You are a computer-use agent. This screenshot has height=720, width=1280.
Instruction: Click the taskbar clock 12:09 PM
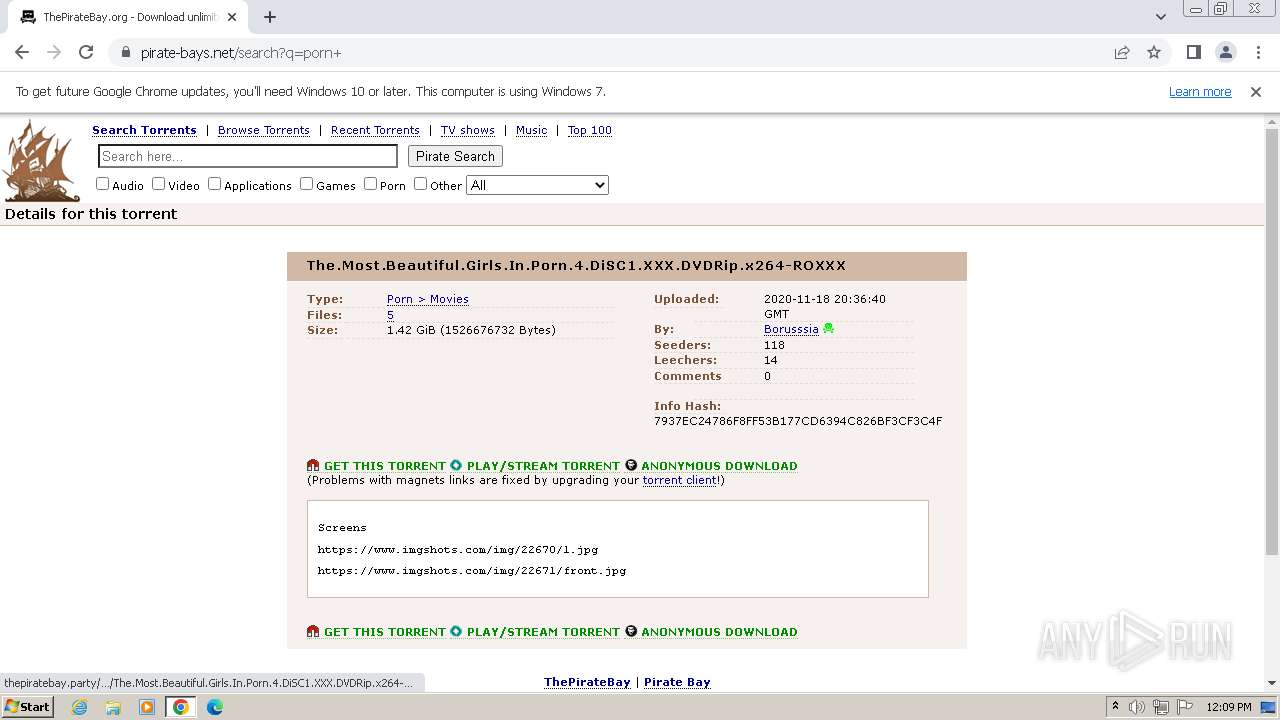1229,707
